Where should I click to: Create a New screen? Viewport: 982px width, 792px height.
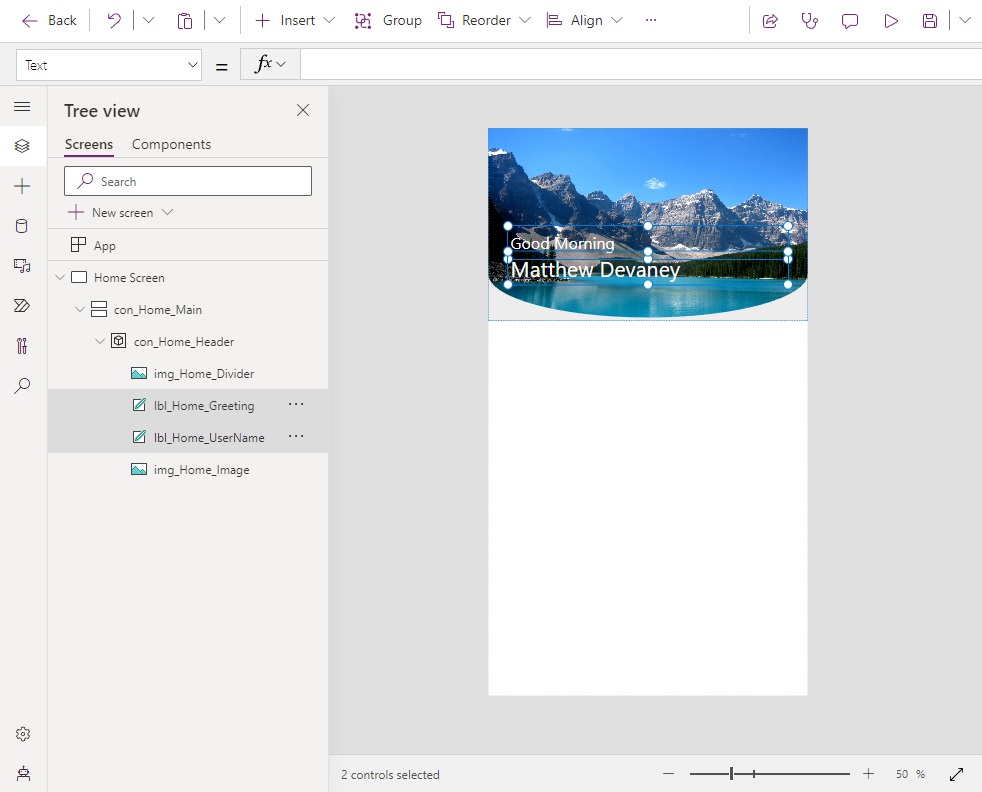click(118, 212)
